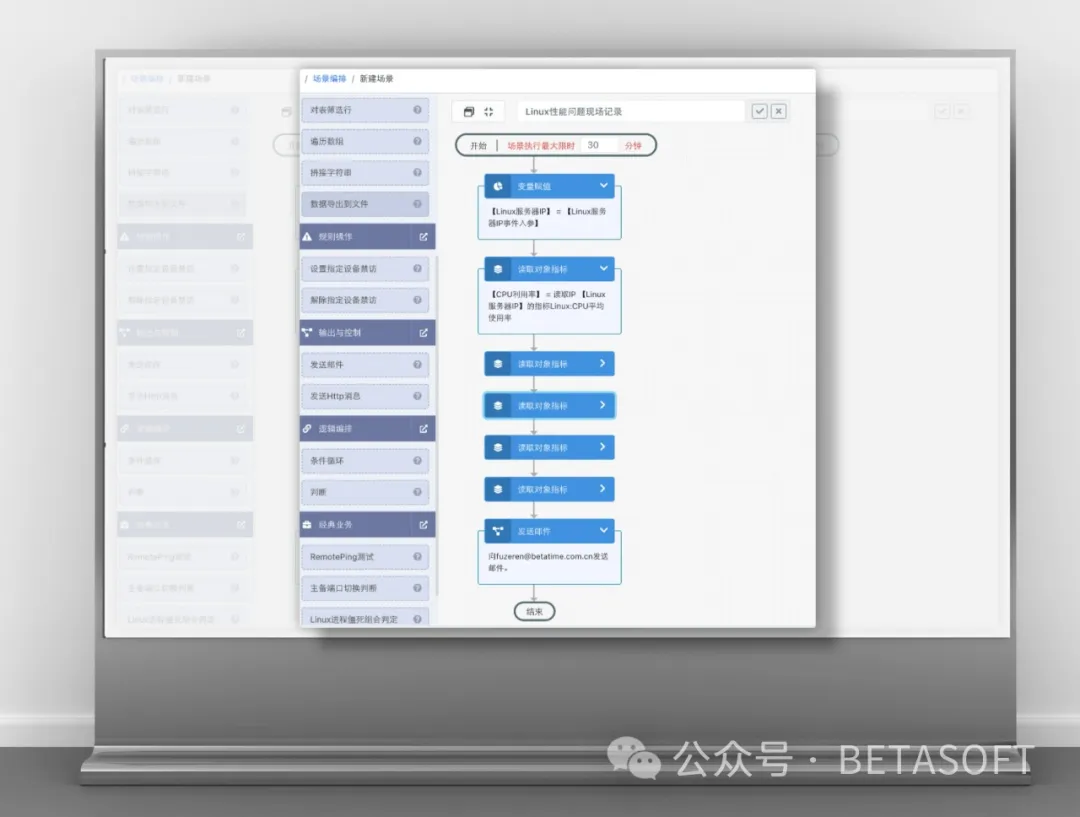1080x817 pixels.
Task: Collapse the 发送邮件 flow node chevron
Action: pyautogui.click(x=603, y=530)
